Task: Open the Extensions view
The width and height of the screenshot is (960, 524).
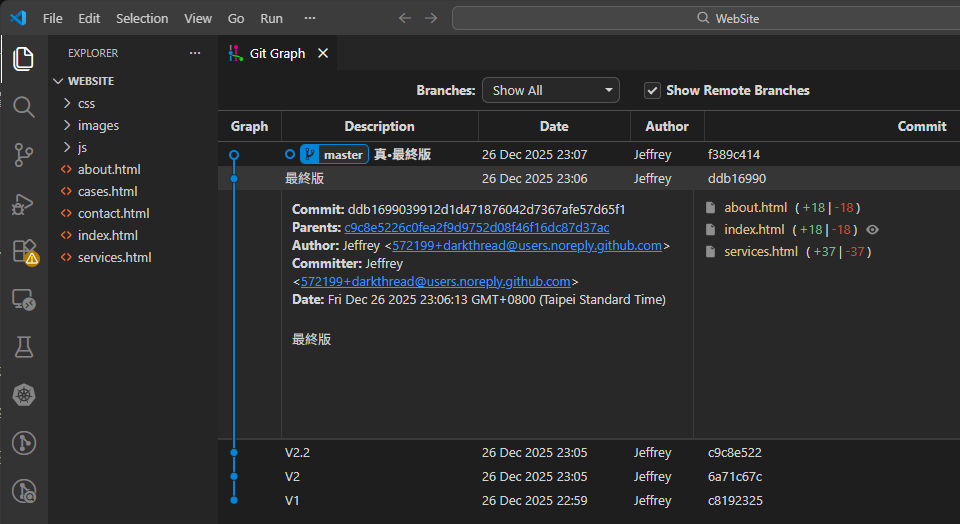Action: [24, 251]
